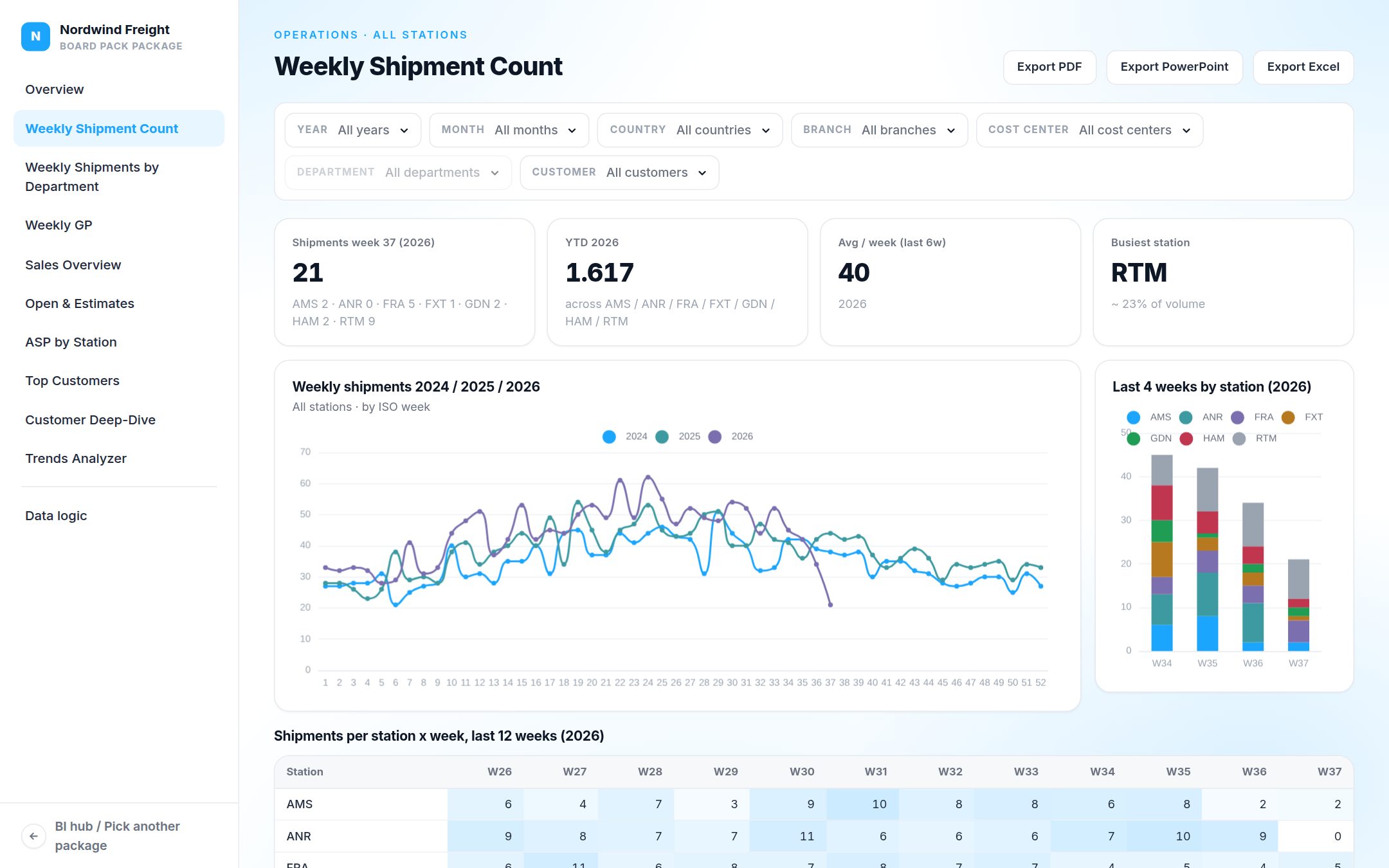The width and height of the screenshot is (1389, 868).
Task: Click the W35 stacked bar
Action: (x=1207, y=559)
